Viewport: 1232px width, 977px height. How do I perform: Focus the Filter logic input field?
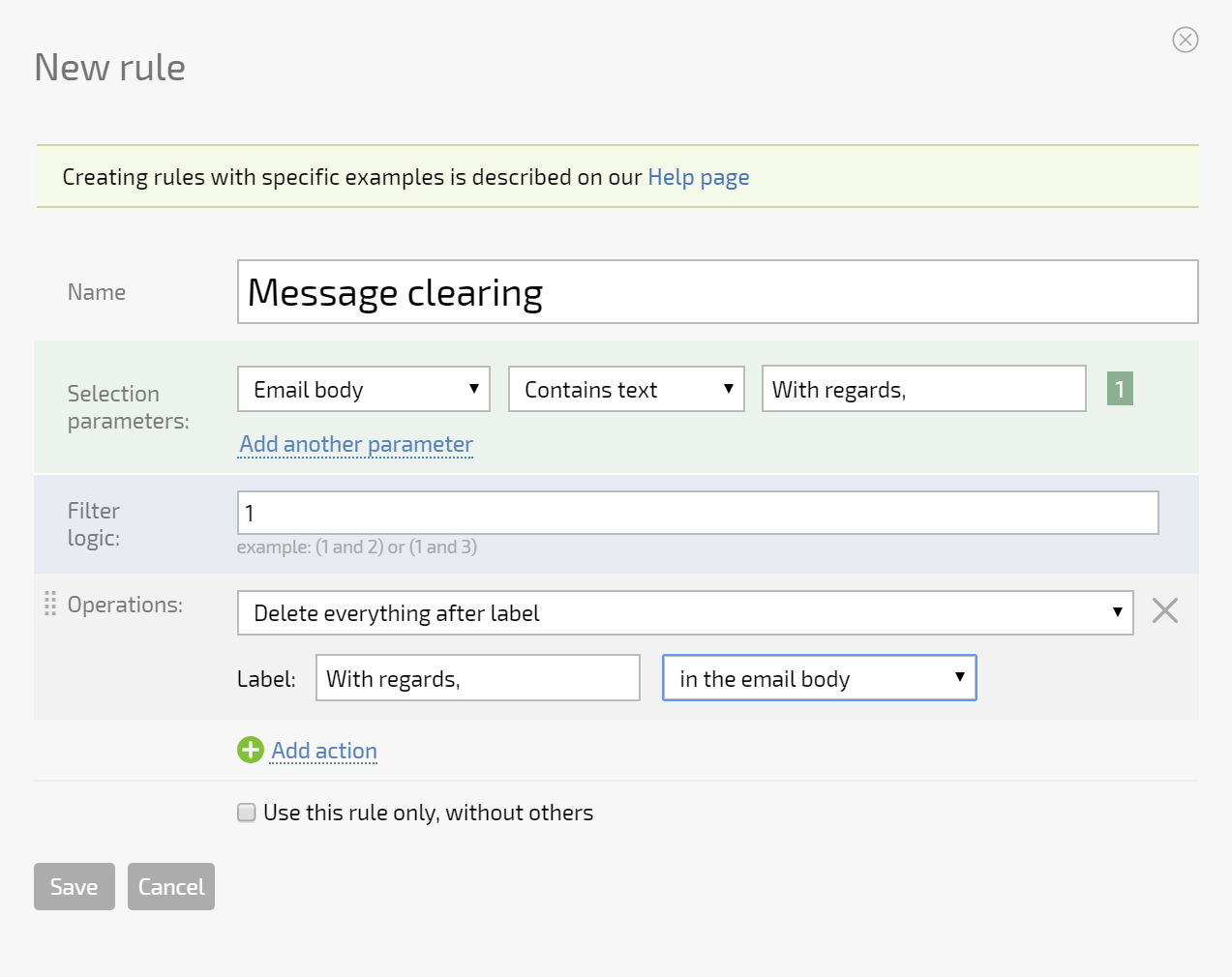pyautogui.click(x=698, y=513)
